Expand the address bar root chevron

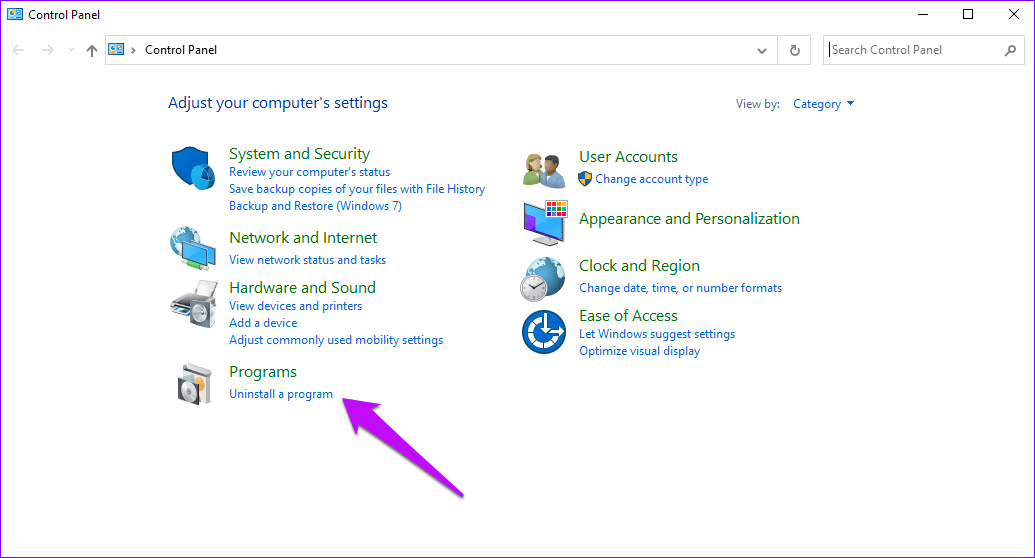(x=133, y=50)
